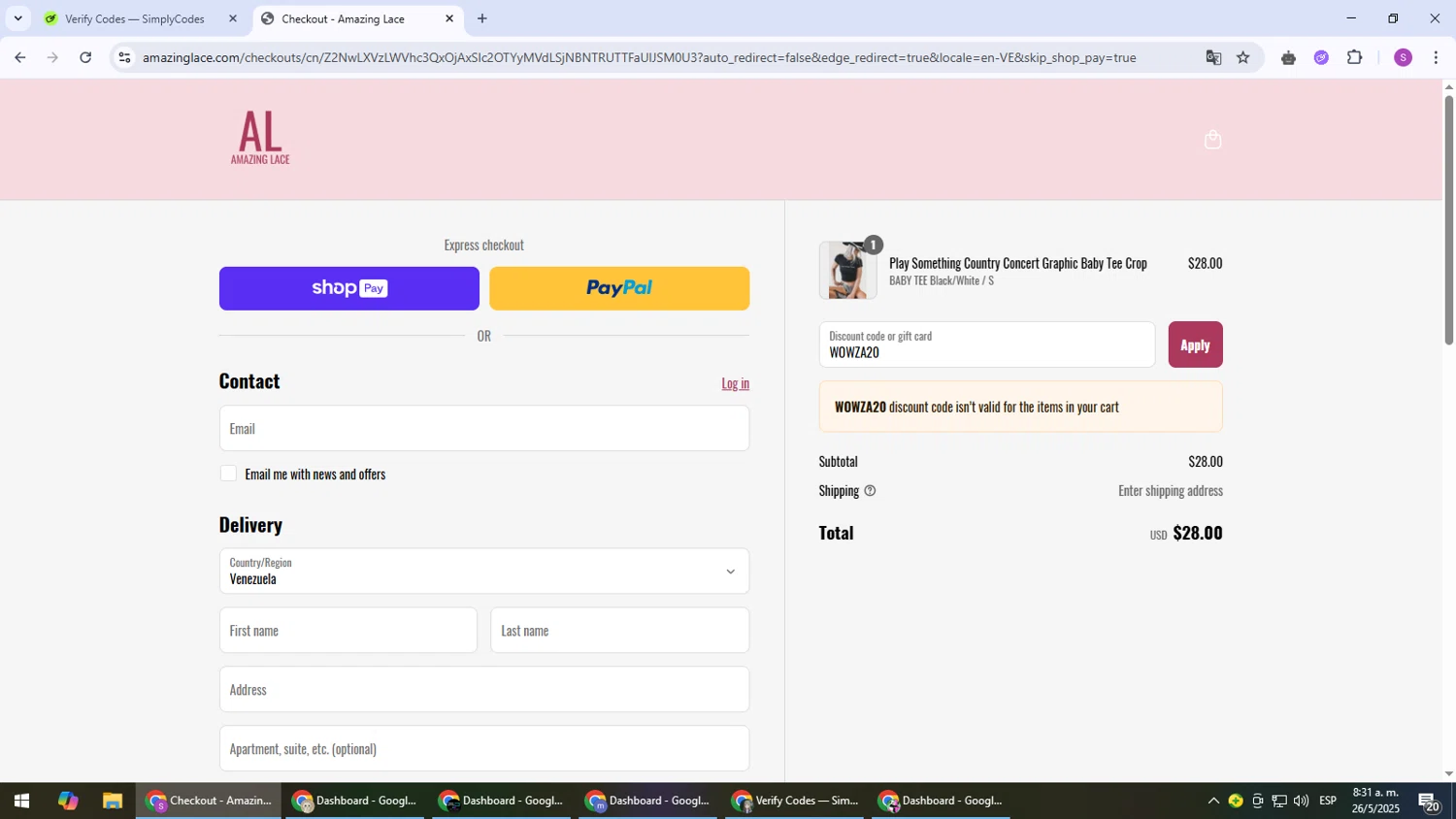Click into the Email field
The width and height of the screenshot is (1456, 819).
(x=484, y=428)
